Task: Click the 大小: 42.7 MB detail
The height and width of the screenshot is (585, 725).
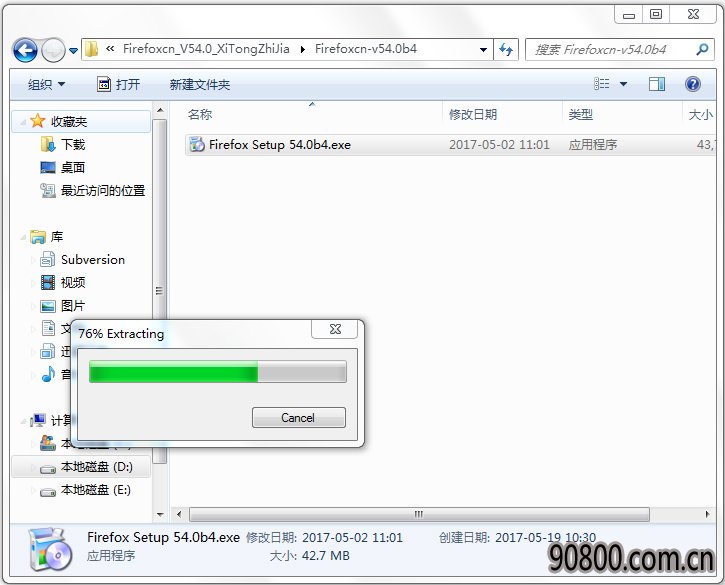Action: click(310, 555)
